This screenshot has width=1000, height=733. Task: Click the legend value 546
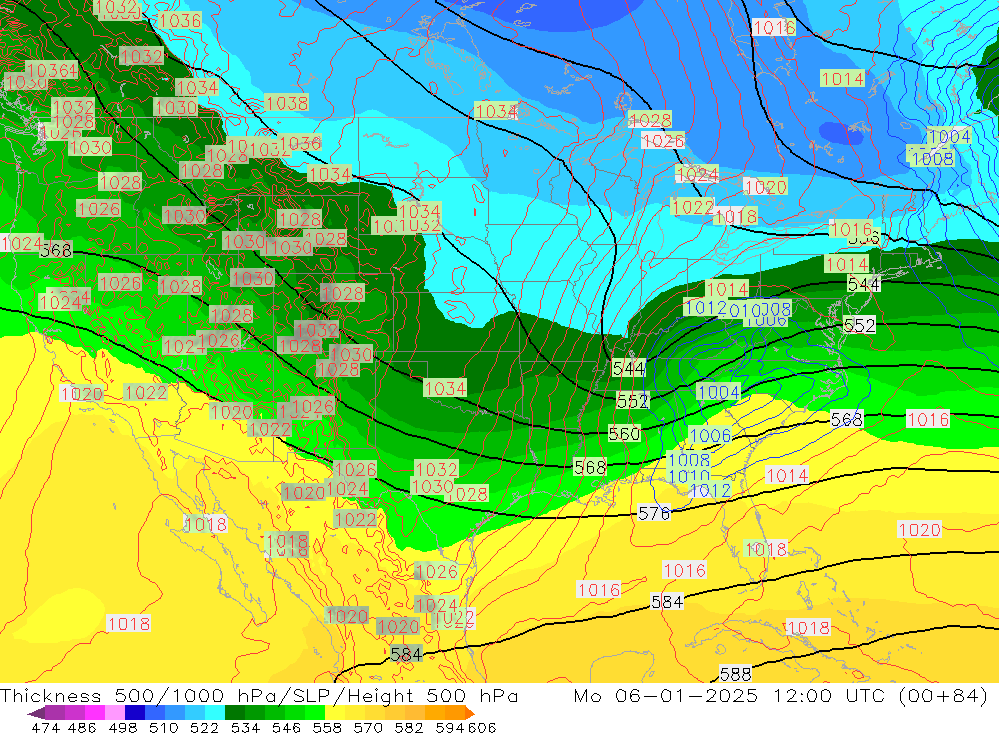click(286, 727)
